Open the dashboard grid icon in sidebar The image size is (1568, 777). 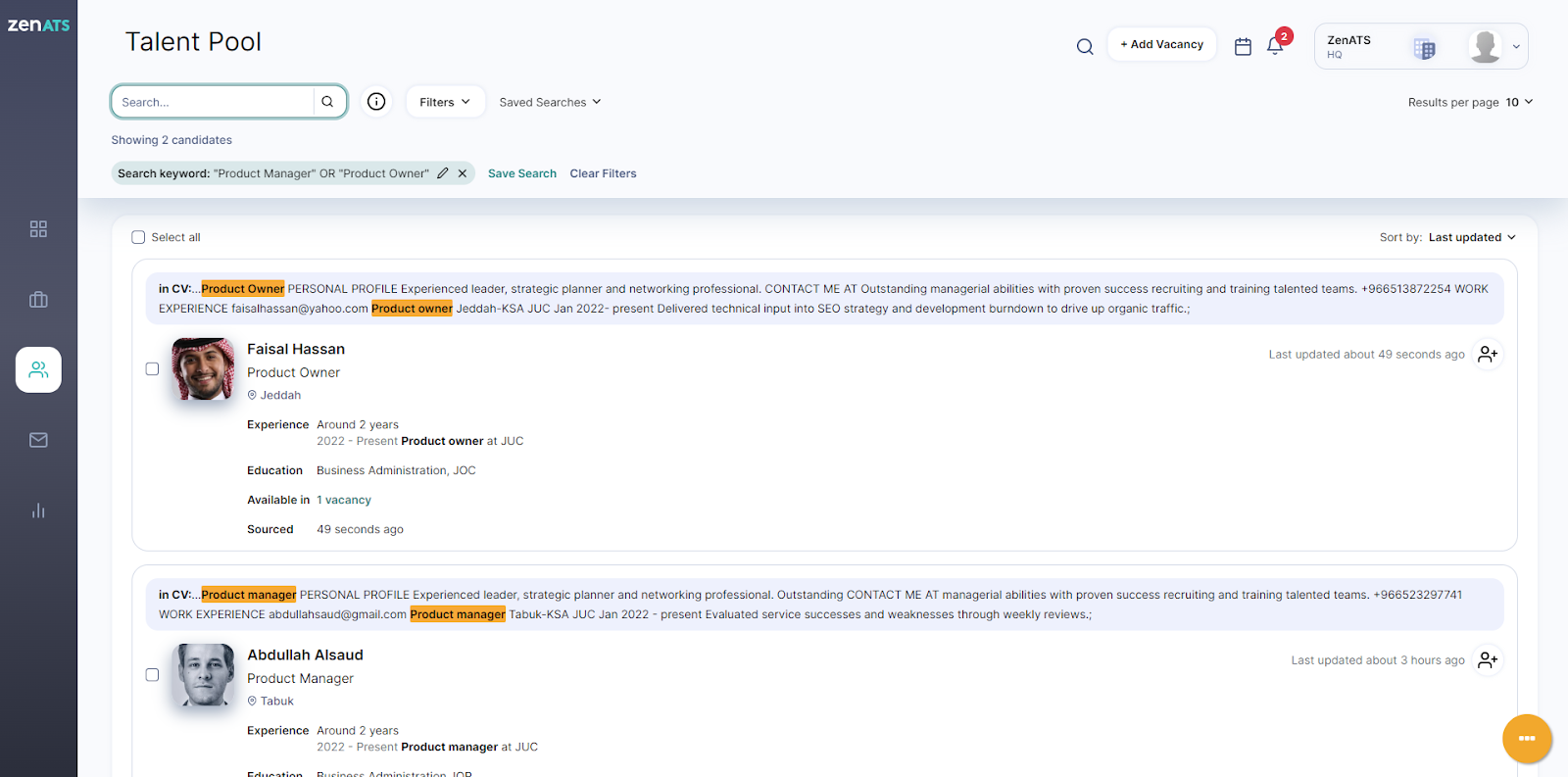38,228
